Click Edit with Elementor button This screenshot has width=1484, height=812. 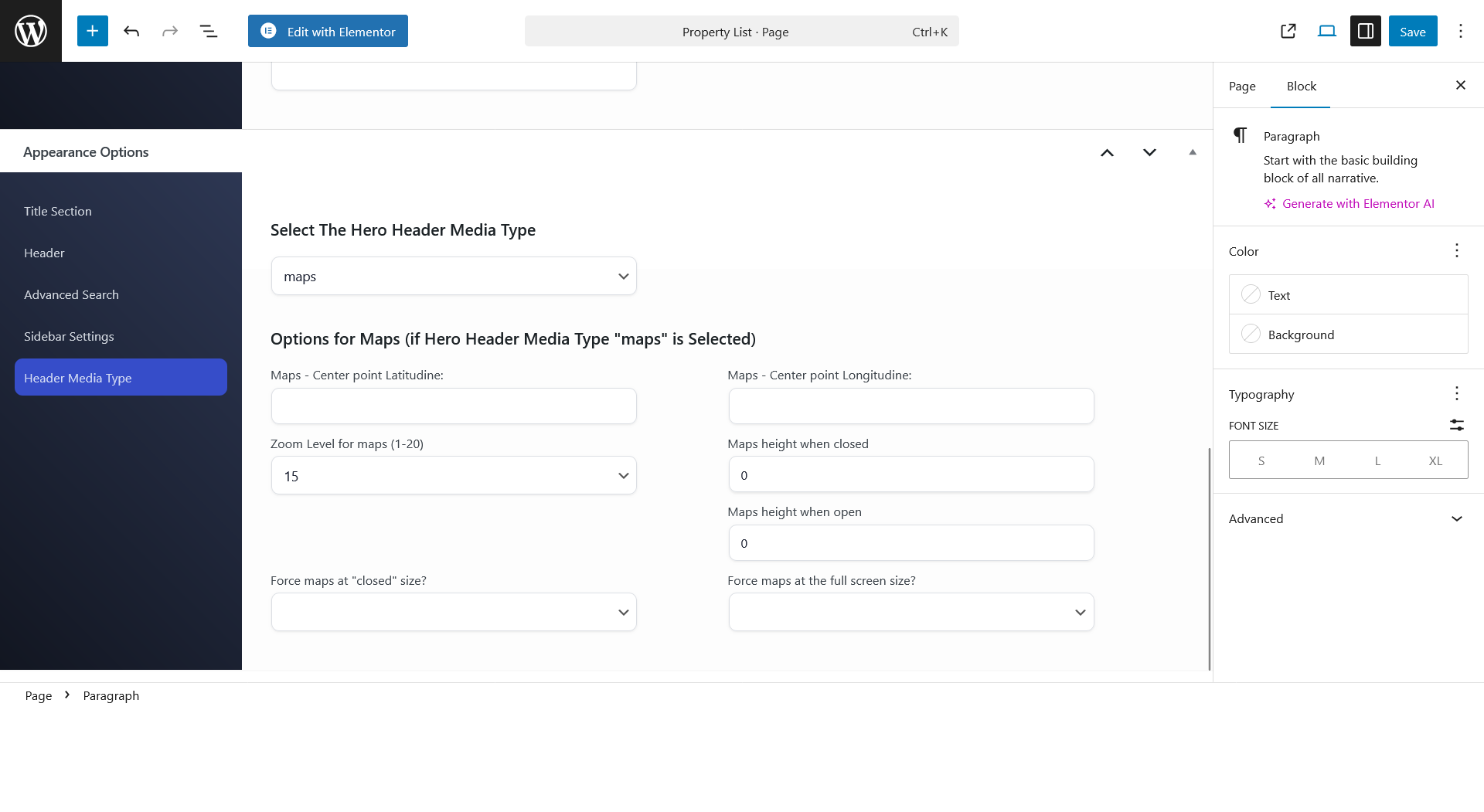(328, 32)
